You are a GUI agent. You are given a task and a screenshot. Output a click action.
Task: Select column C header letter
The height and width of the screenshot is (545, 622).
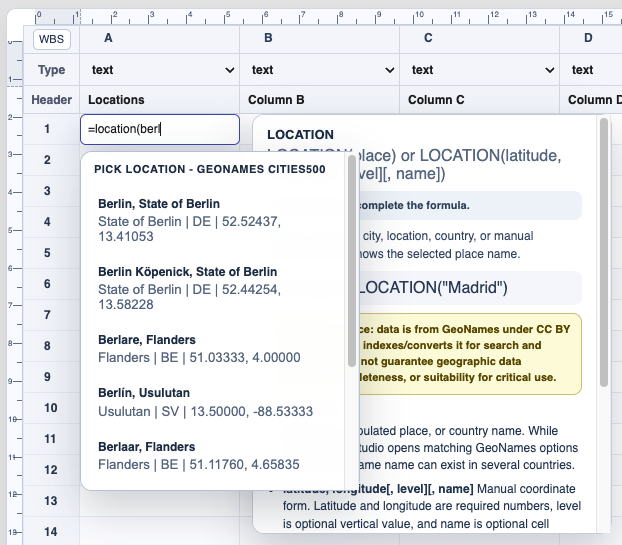[x=428, y=38]
